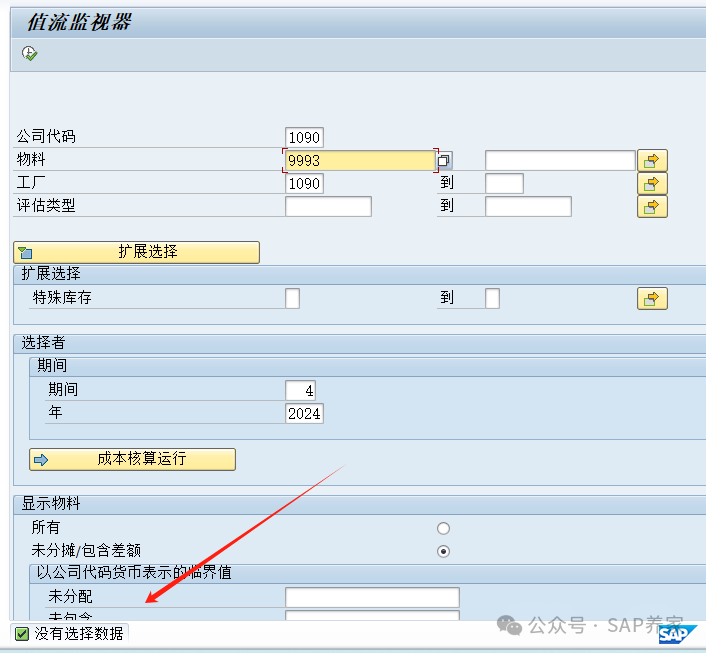The width and height of the screenshot is (706, 653).
Task: Click the valuation type (评估类型) from-field
Action: tap(328, 207)
